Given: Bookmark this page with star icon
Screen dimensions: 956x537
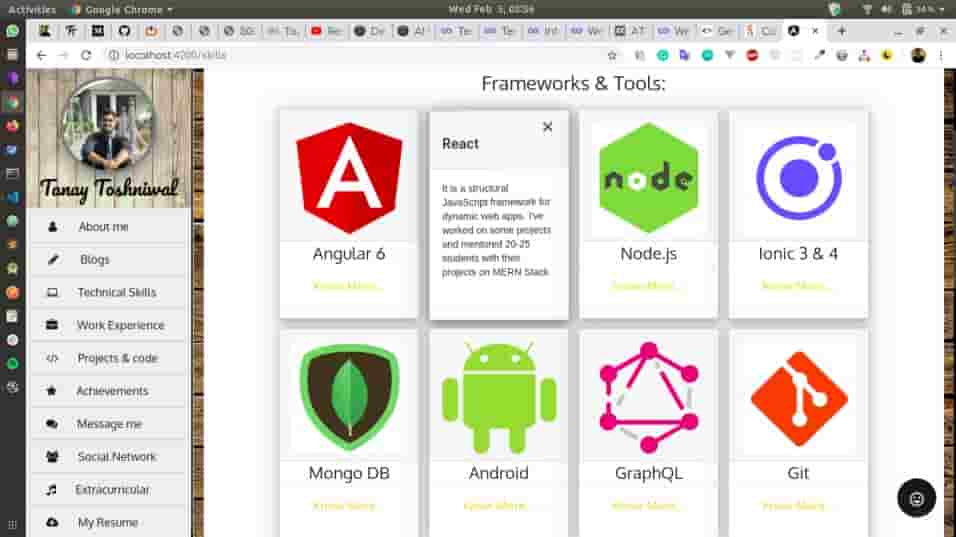Looking at the screenshot, I should pos(612,55).
